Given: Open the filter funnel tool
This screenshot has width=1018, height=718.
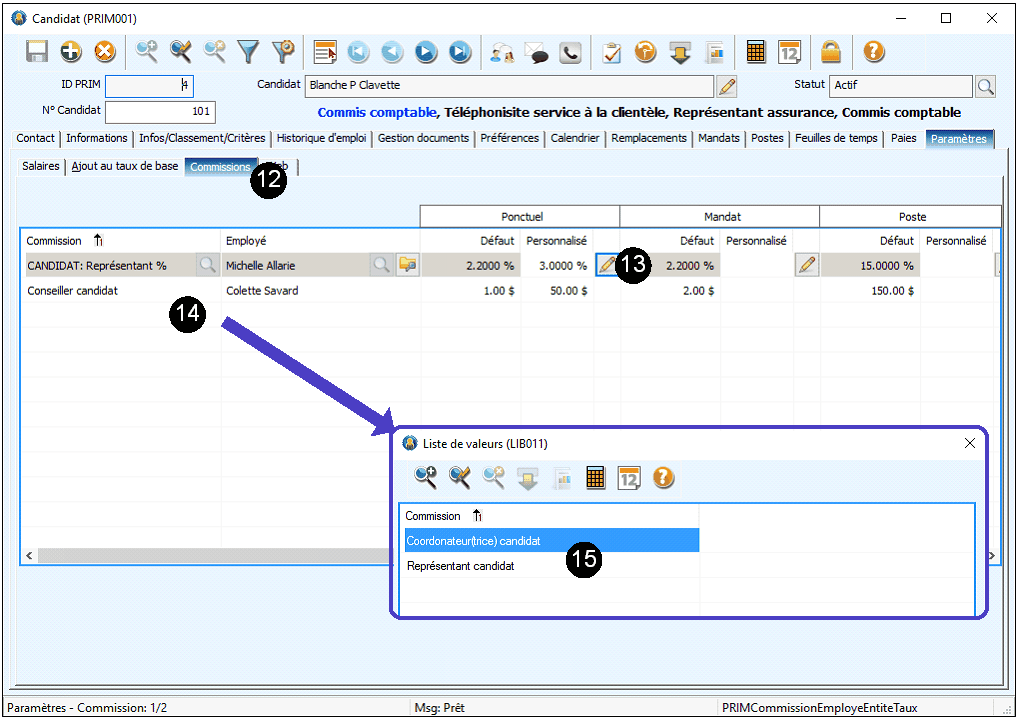Looking at the screenshot, I should coord(248,52).
